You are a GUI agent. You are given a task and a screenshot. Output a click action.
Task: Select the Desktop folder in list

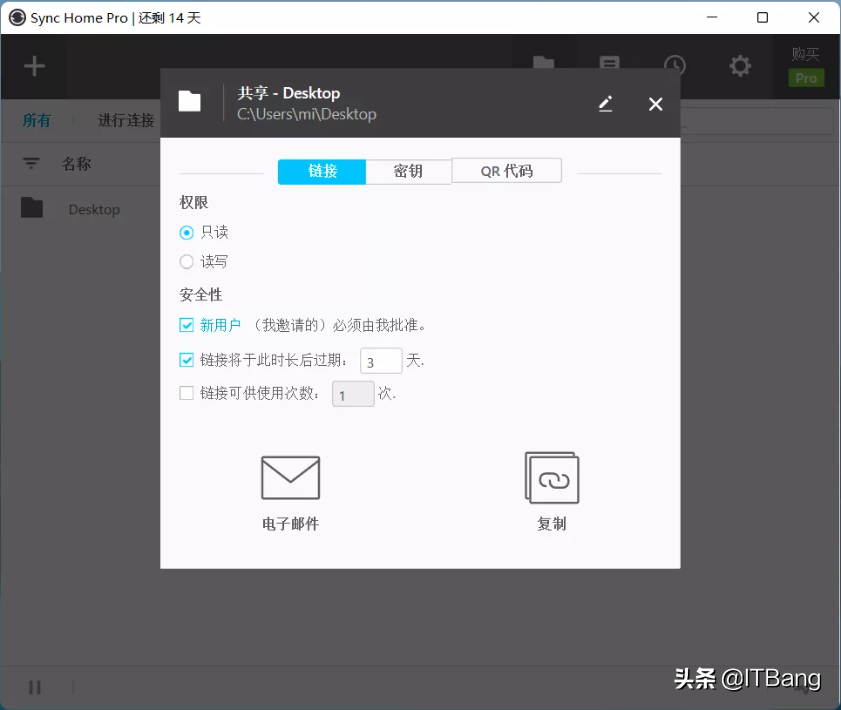click(x=93, y=209)
